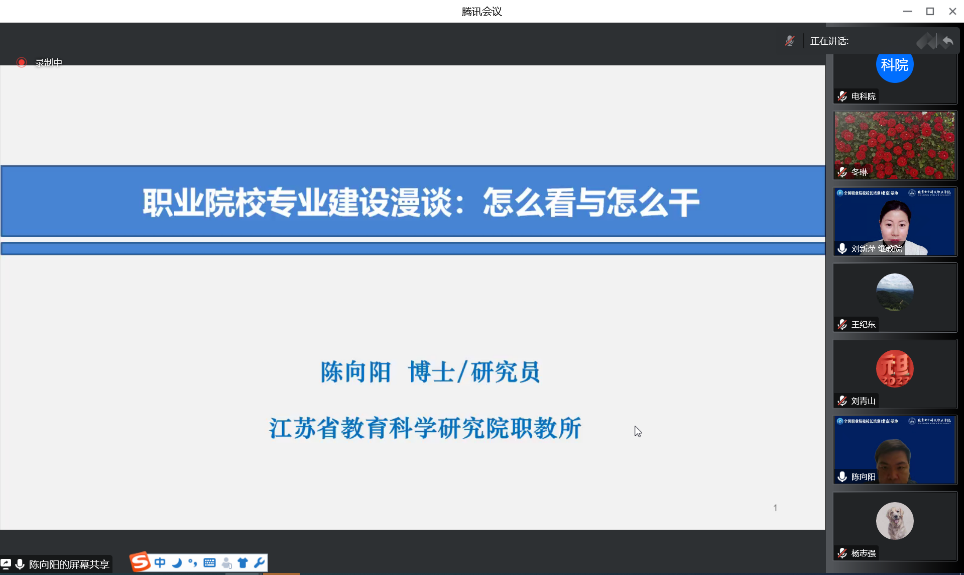
Task: Toggle Chinese/English input mode on Sogou bar
Action: click(x=160, y=563)
